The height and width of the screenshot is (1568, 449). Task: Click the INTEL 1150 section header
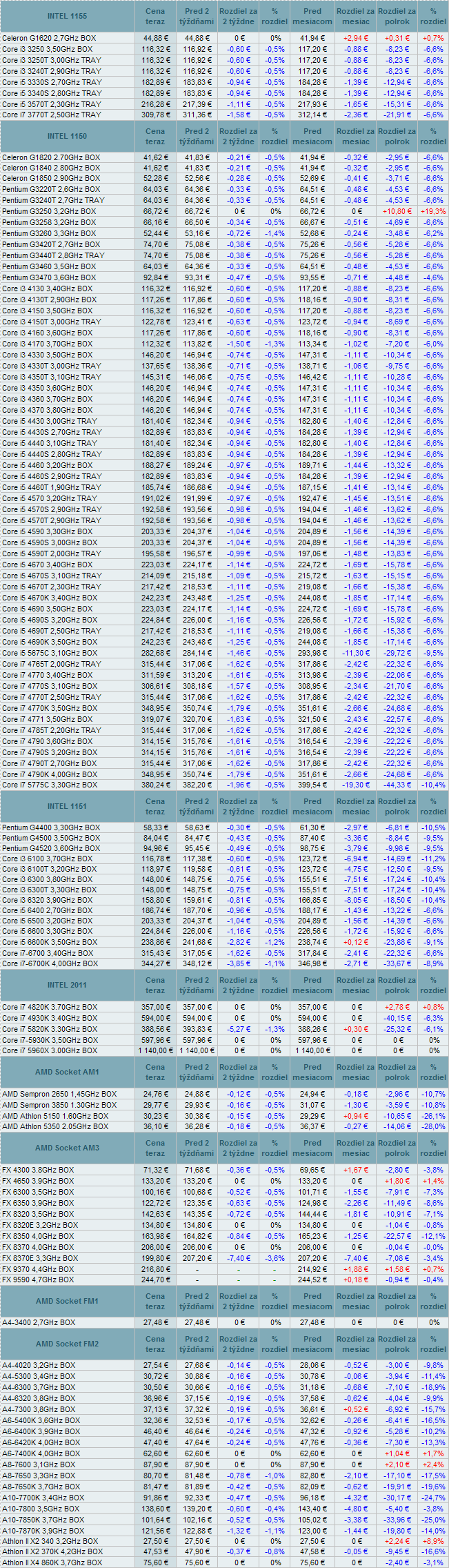tap(67, 137)
